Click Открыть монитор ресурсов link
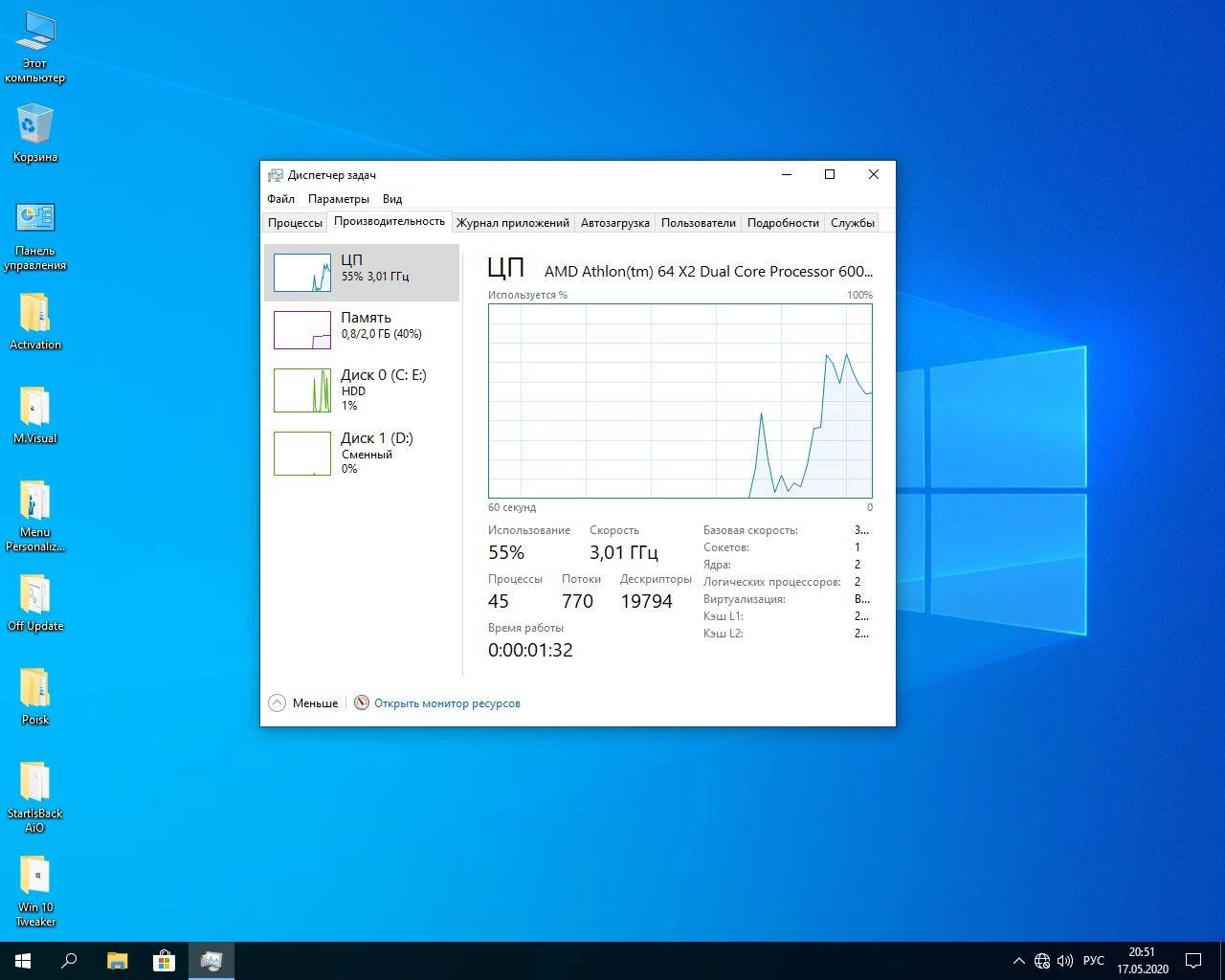This screenshot has width=1225, height=980. [447, 703]
